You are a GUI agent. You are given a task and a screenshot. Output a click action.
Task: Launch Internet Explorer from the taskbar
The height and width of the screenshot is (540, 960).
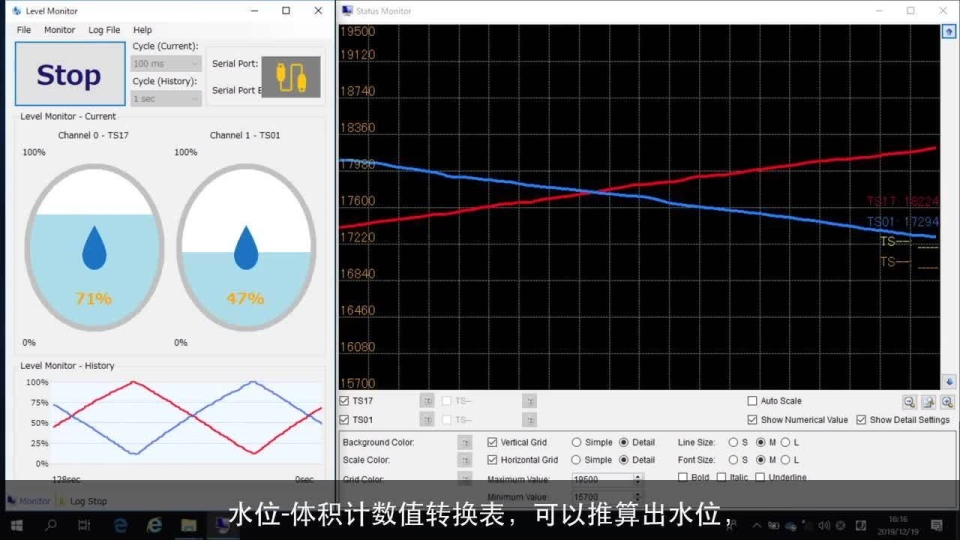coord(154,525)
